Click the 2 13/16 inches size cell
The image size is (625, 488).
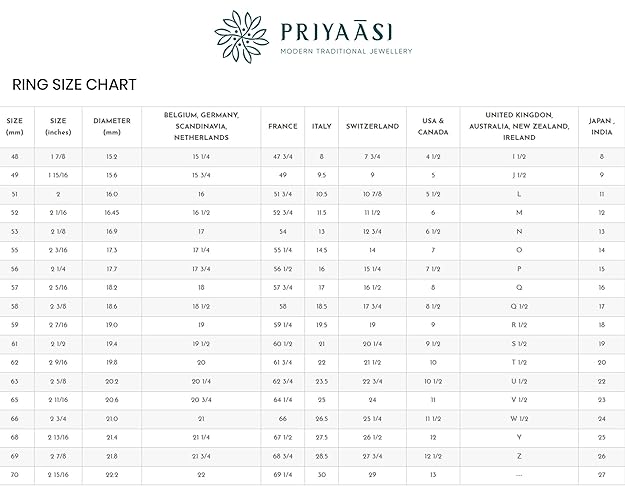tap(58, 438)
